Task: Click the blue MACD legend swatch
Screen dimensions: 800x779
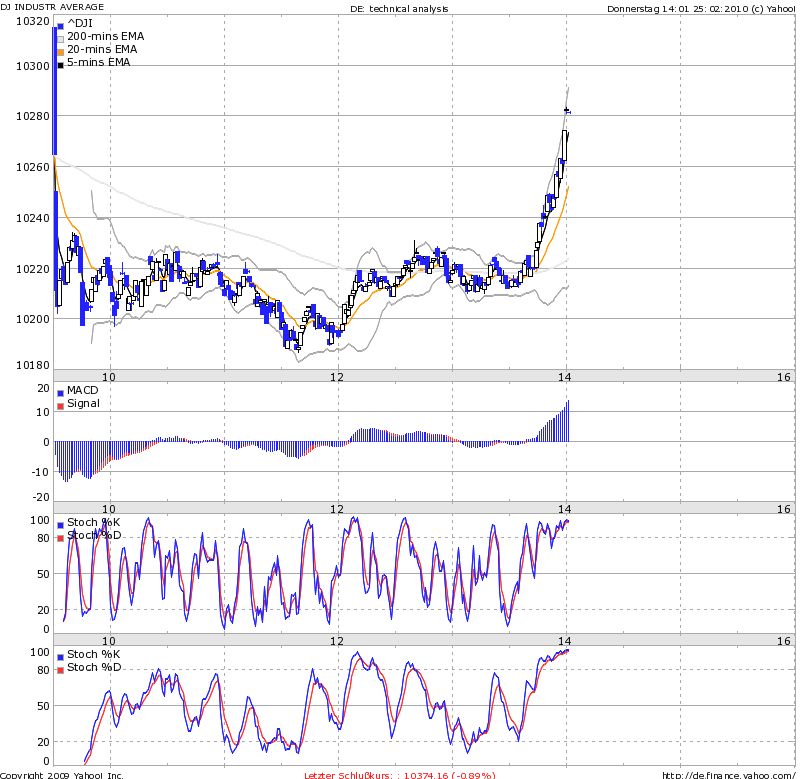Action: [60, 393]
